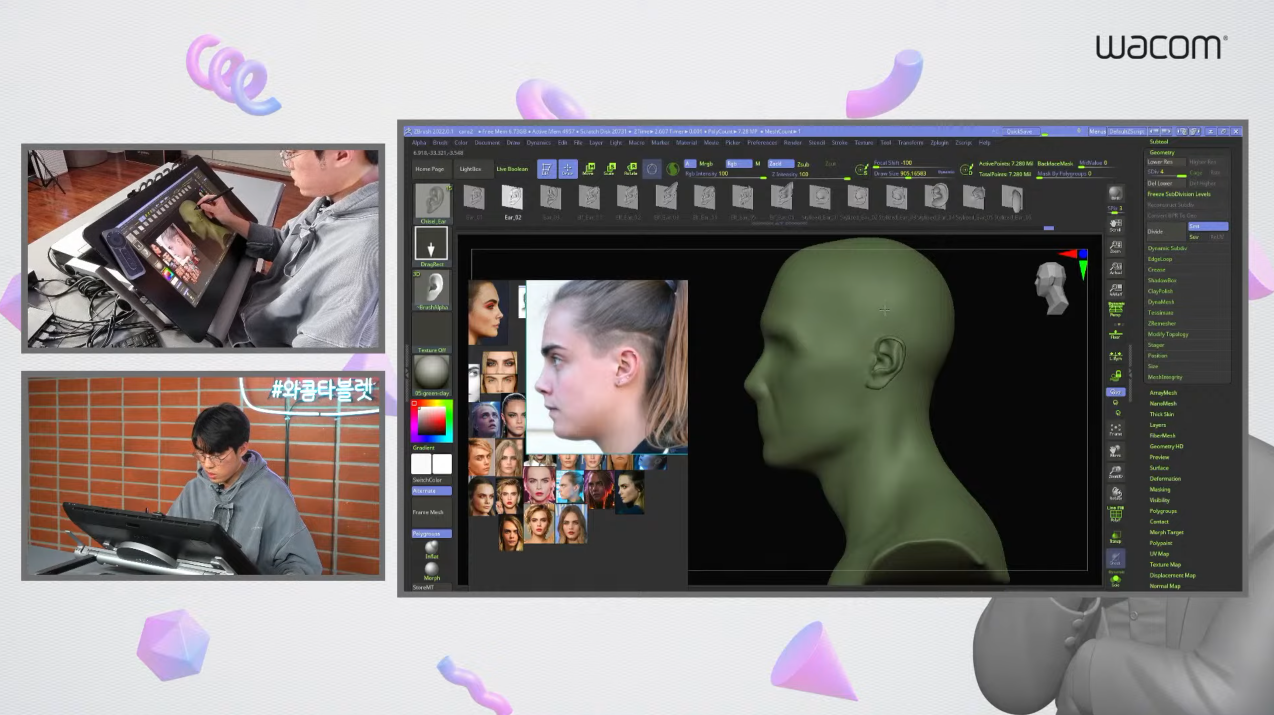Toggle Zsub mode
Image resolution: width=1274 pixels, height=715 pixels.
click(803, 163)
